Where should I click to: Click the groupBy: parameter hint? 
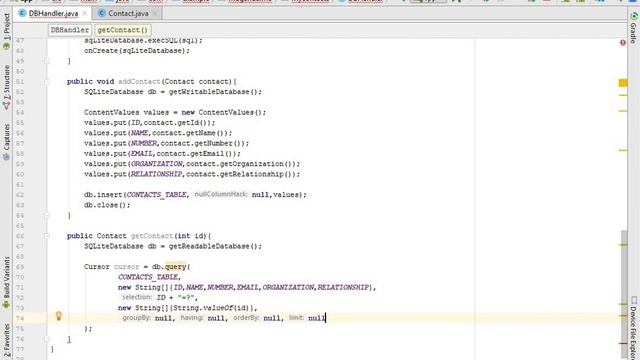(x=136, y=318)
